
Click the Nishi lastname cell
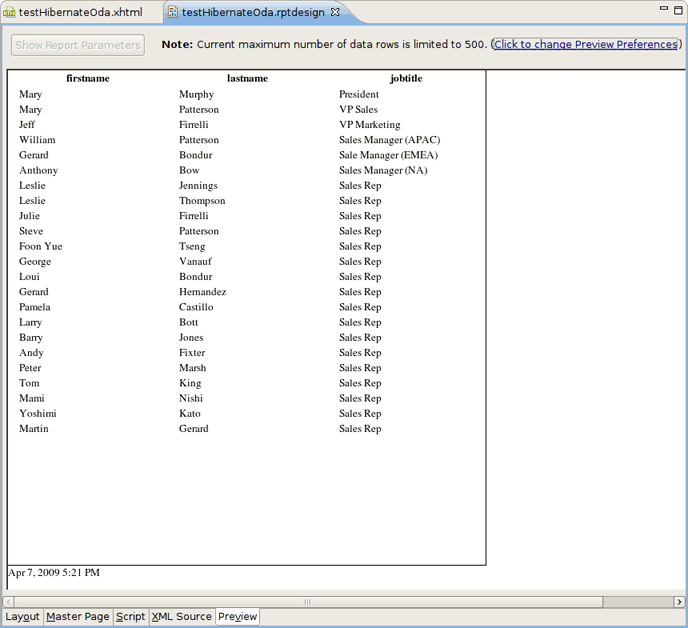pos(191,398)
